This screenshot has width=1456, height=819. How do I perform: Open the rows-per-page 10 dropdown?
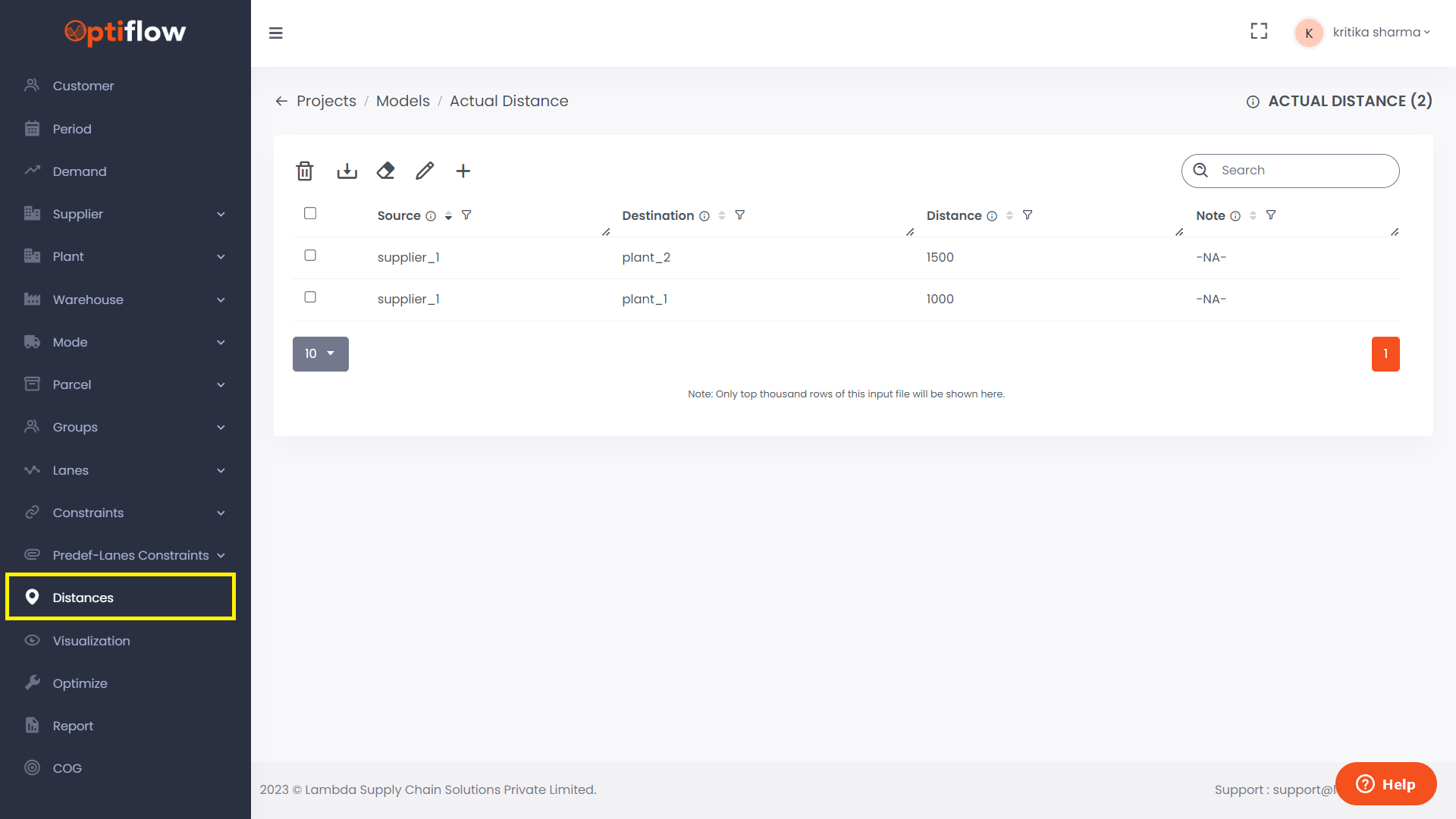320,354
